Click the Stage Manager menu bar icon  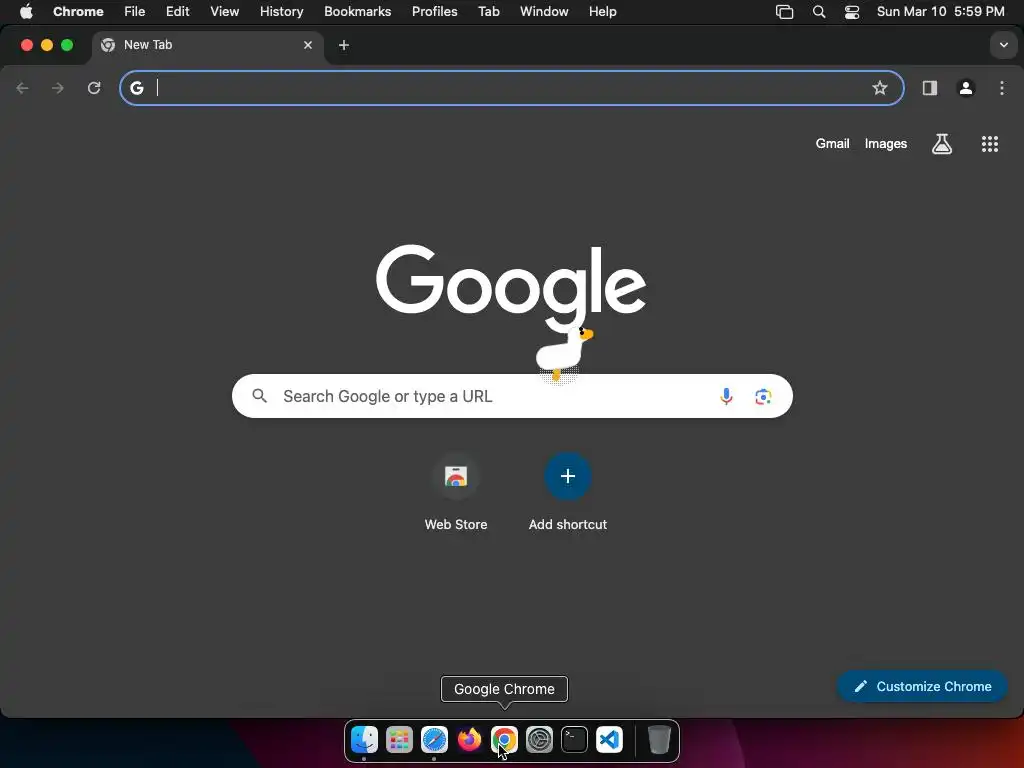784,12
